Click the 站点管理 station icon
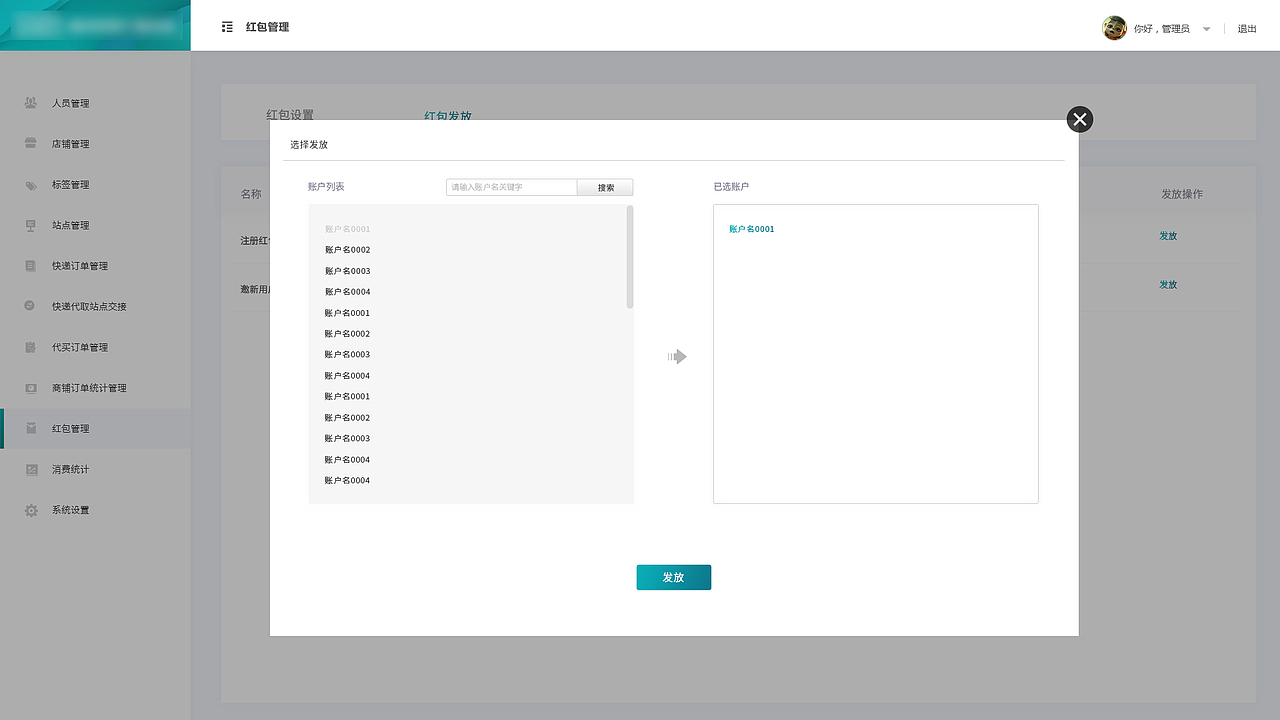 (31, 225)
